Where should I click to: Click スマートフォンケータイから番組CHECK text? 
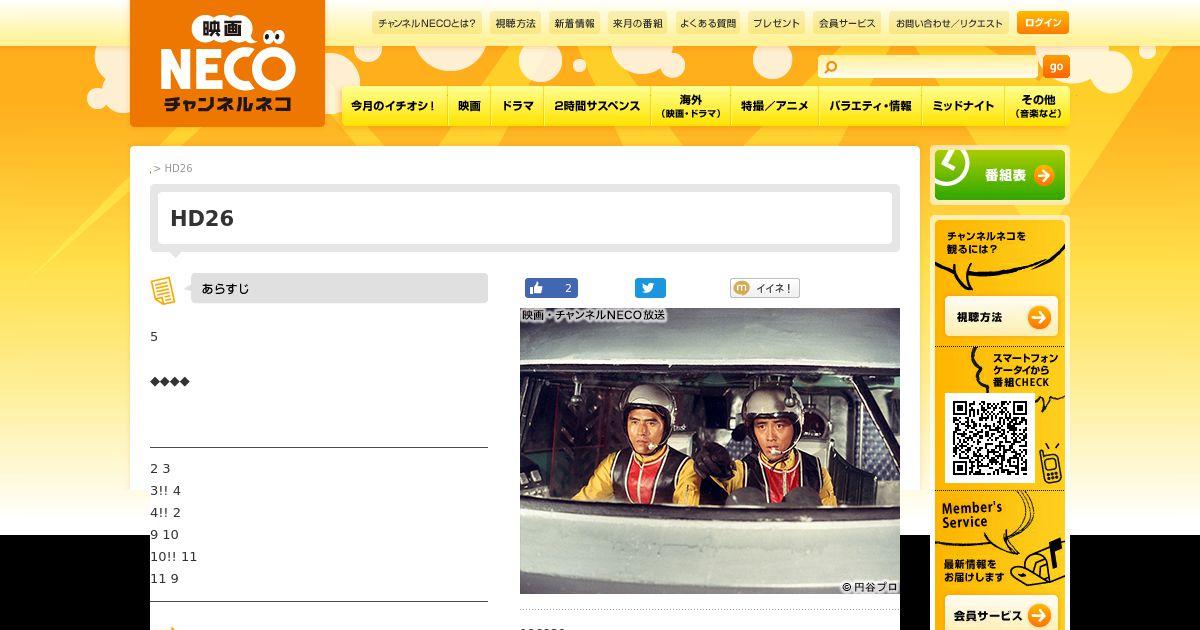point(1025,370)
